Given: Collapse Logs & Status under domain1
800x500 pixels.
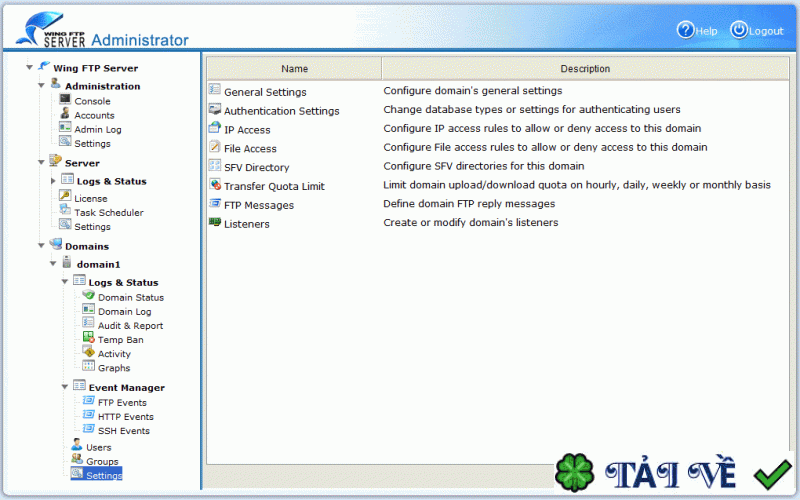Looking at the screenshot, I should coord(65,282).
